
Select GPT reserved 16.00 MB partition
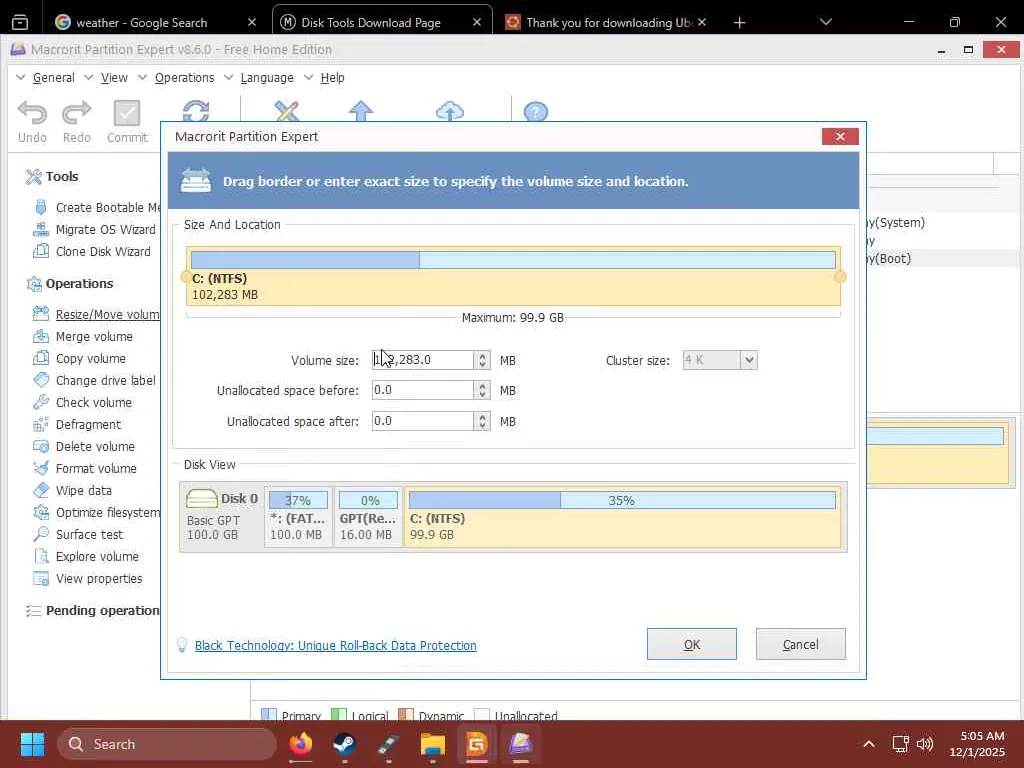(x=368, y=517)
